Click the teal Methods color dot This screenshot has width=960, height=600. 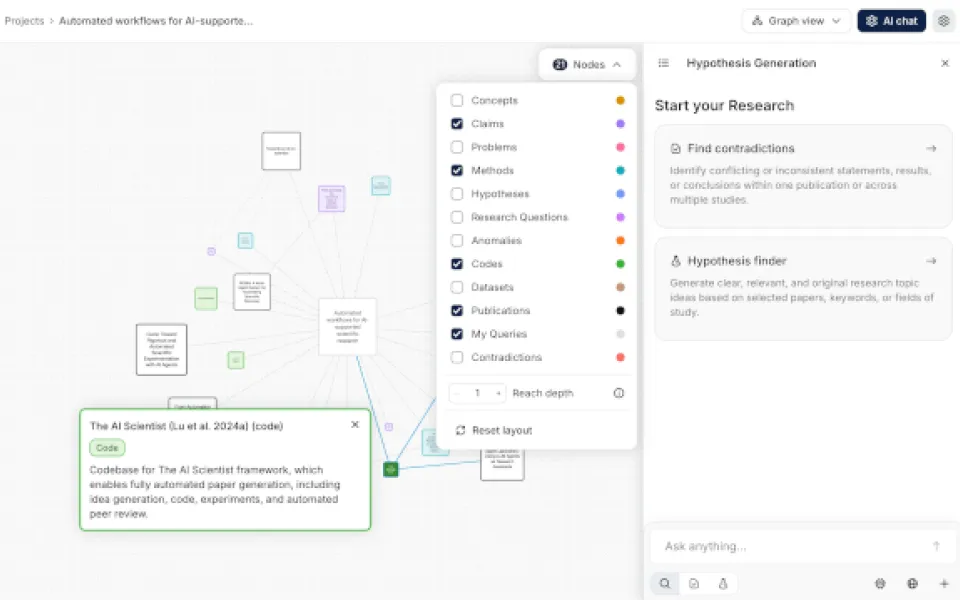tap(620, 170)
